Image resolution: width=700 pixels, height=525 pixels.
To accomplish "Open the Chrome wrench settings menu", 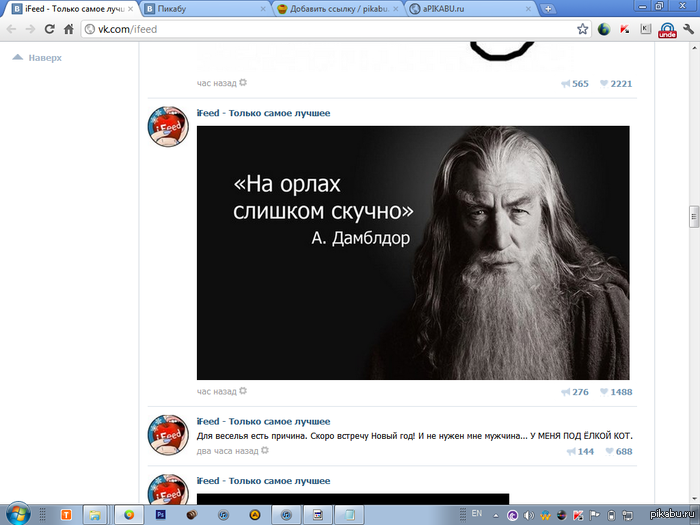I will [x=688, y=29].
